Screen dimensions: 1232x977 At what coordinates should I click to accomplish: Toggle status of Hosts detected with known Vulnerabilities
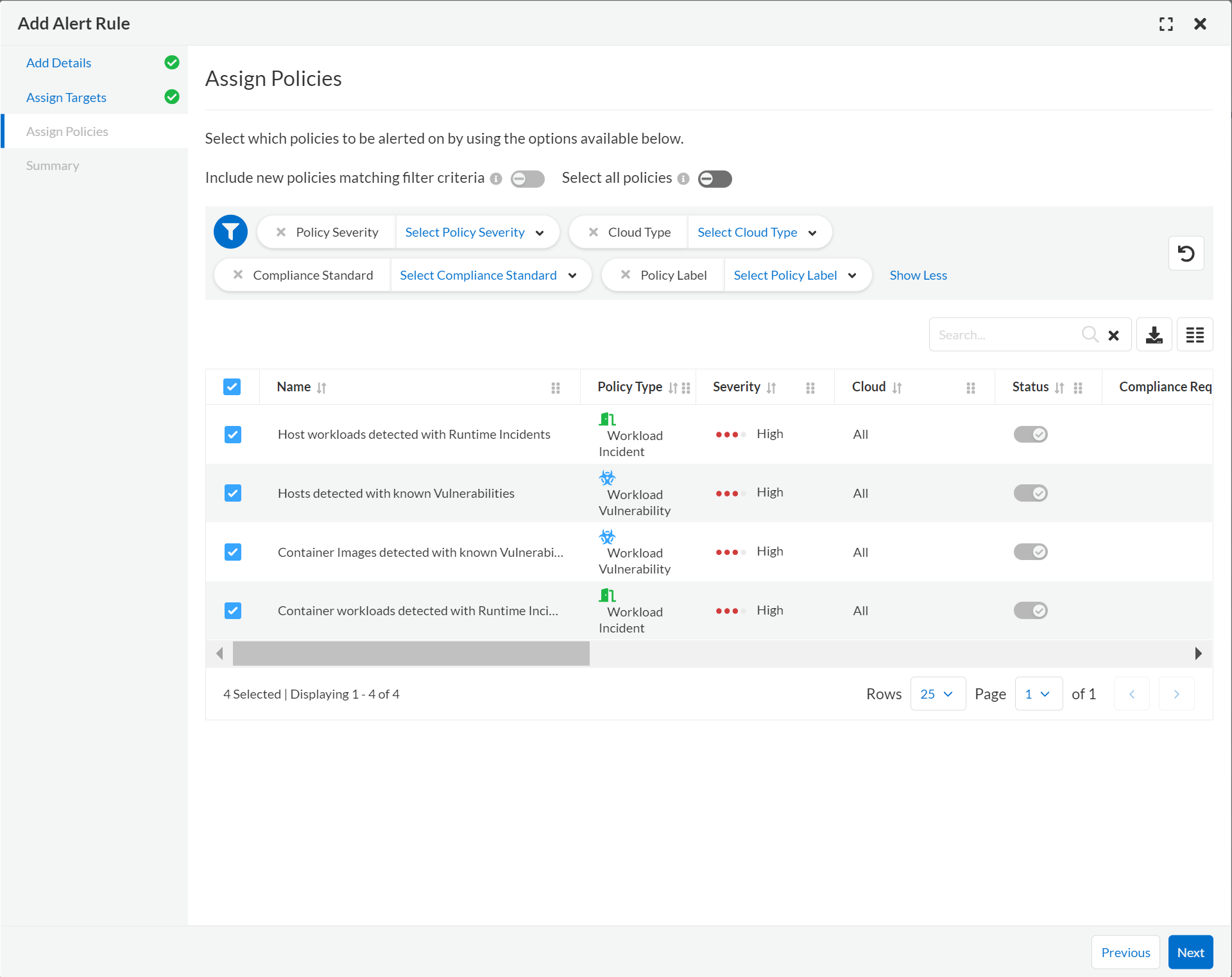click(1031, 493)
